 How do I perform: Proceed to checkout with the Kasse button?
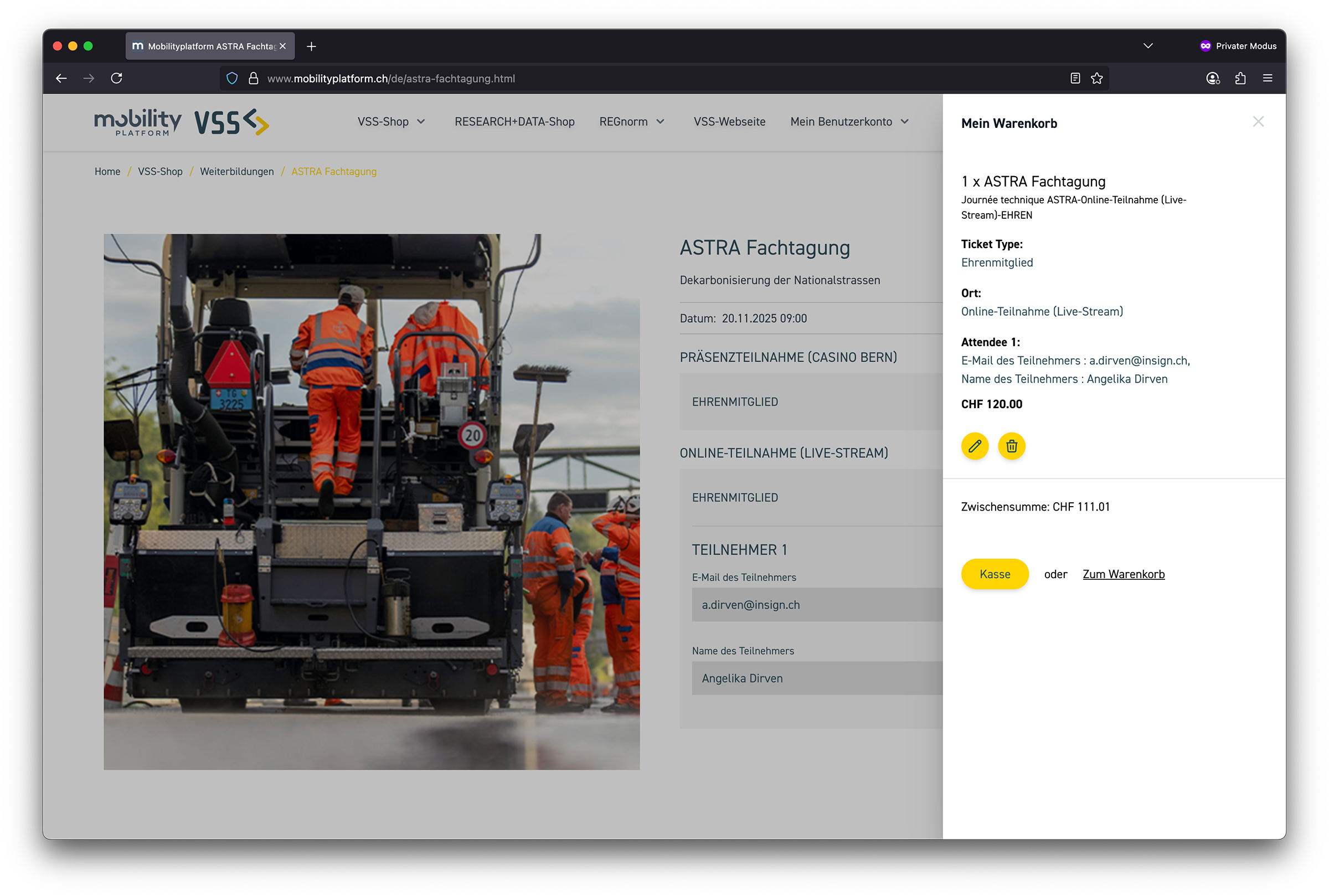point(995,574)
